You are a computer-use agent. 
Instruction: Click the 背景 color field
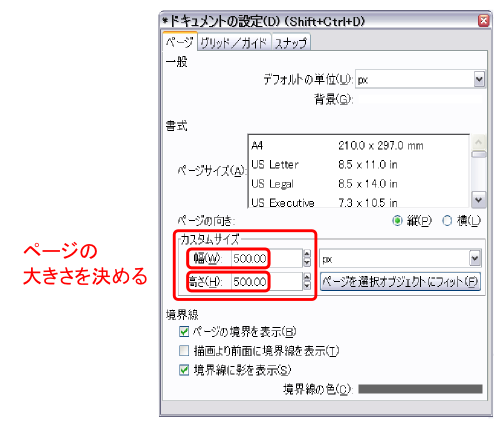click(421, 99)
